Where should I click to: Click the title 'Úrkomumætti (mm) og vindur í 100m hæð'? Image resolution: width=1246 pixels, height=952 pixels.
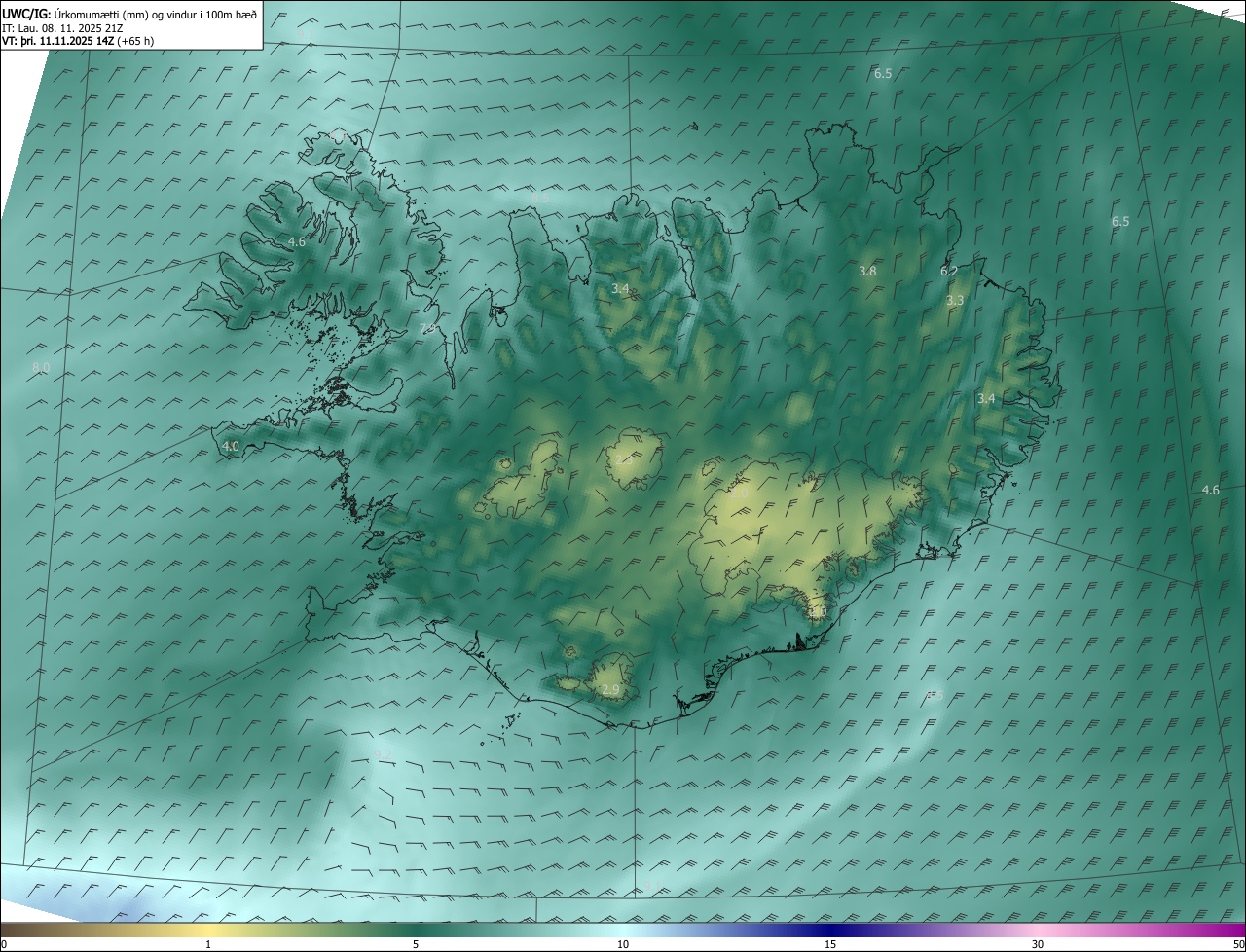click(x=155, y=14)
